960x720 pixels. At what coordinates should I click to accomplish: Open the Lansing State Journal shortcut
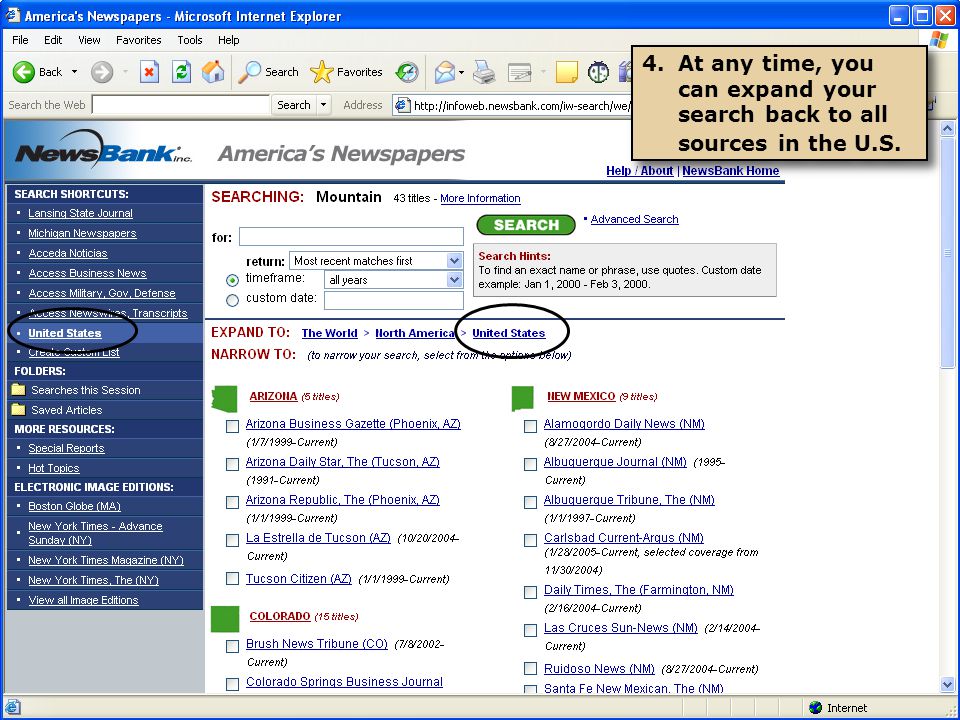[x=80, y=213]
